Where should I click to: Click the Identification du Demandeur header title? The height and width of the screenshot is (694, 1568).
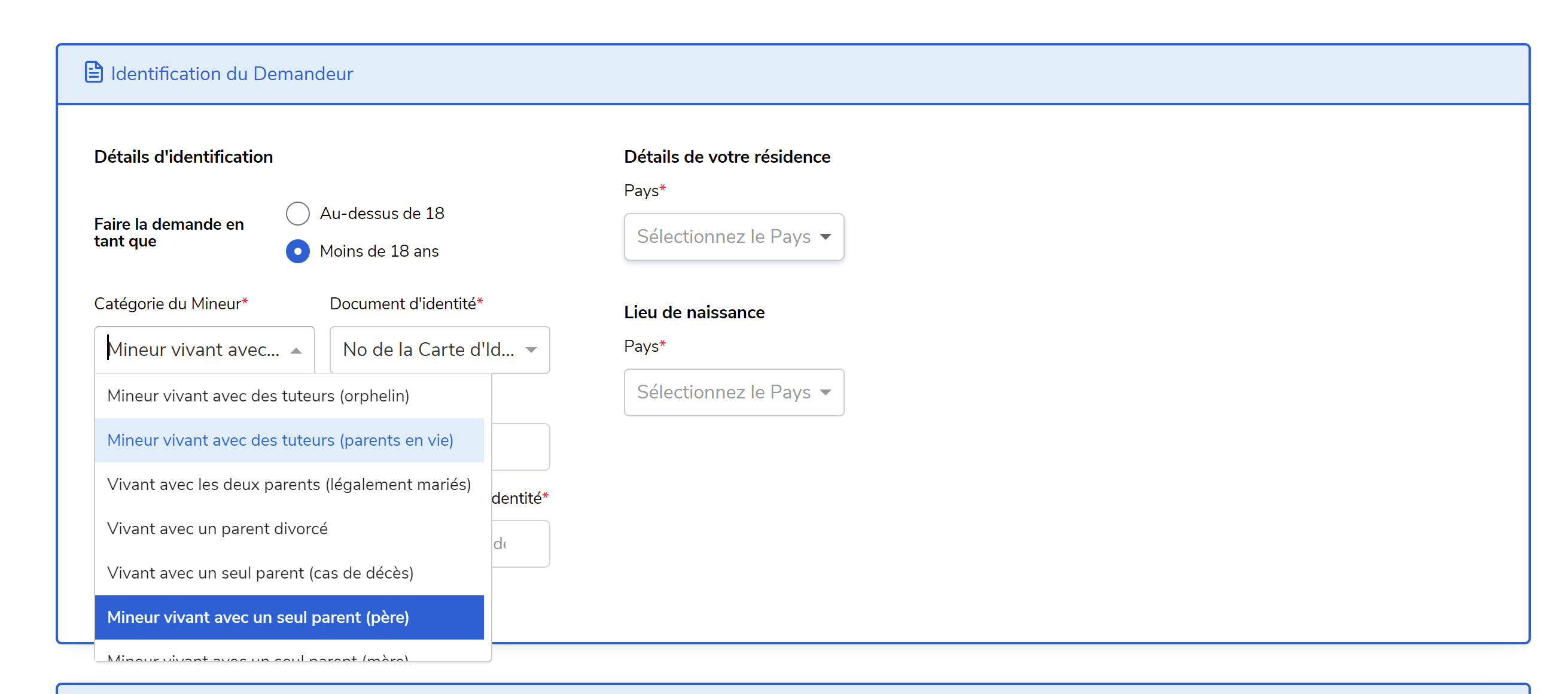[x=232, y=74]
